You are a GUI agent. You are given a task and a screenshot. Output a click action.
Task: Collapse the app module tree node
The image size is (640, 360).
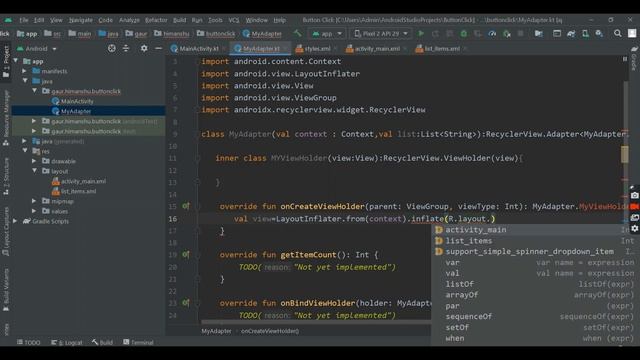pyautogui.click(x=16, y=61)
